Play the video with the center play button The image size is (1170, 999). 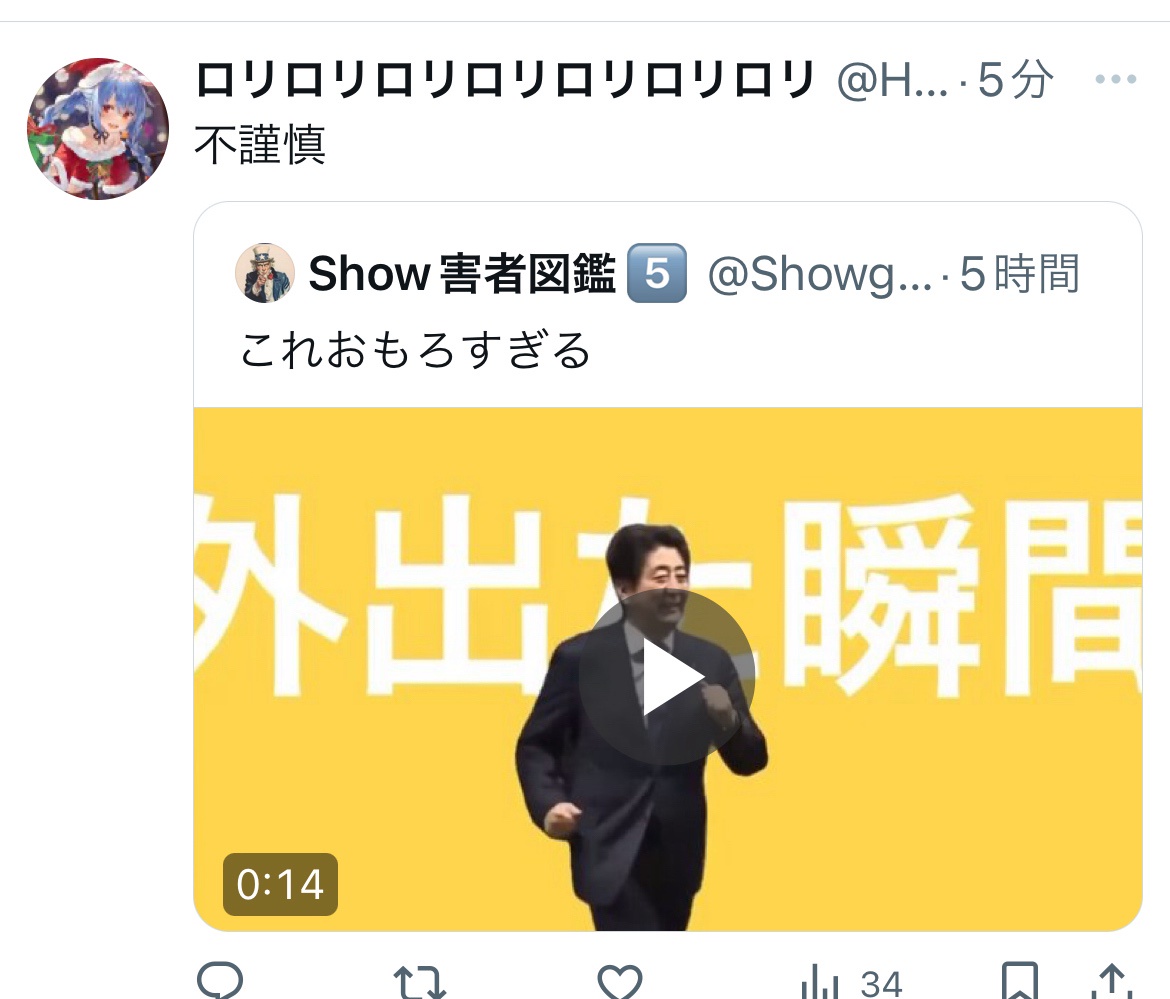(667, 677)
